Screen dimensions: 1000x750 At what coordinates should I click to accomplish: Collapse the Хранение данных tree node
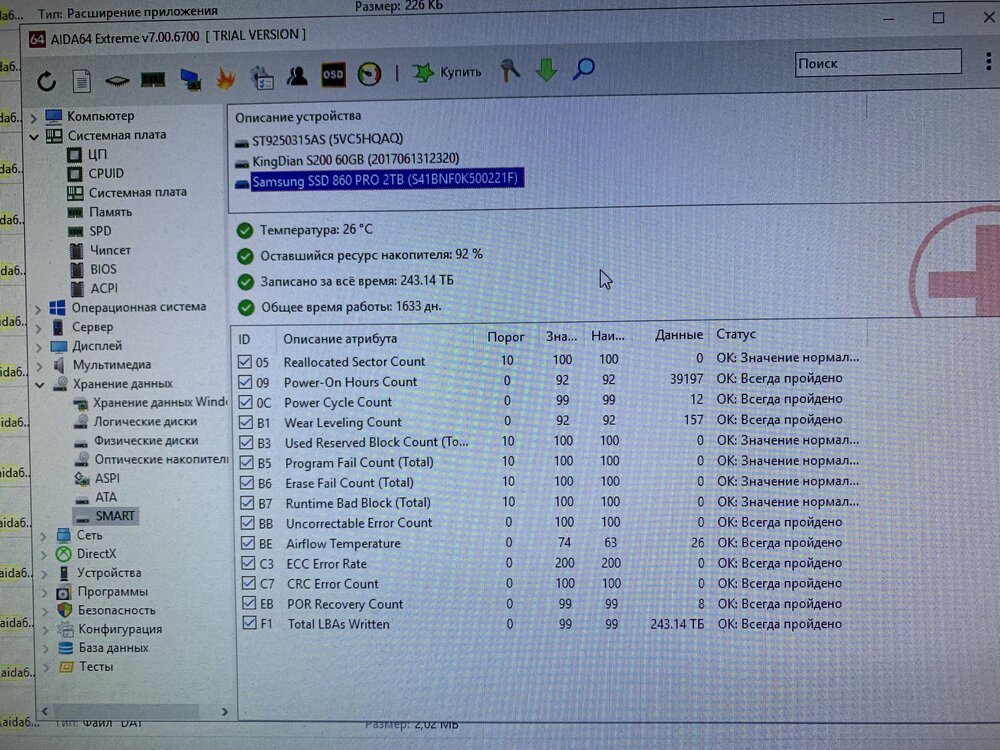(x=36, y=384)
